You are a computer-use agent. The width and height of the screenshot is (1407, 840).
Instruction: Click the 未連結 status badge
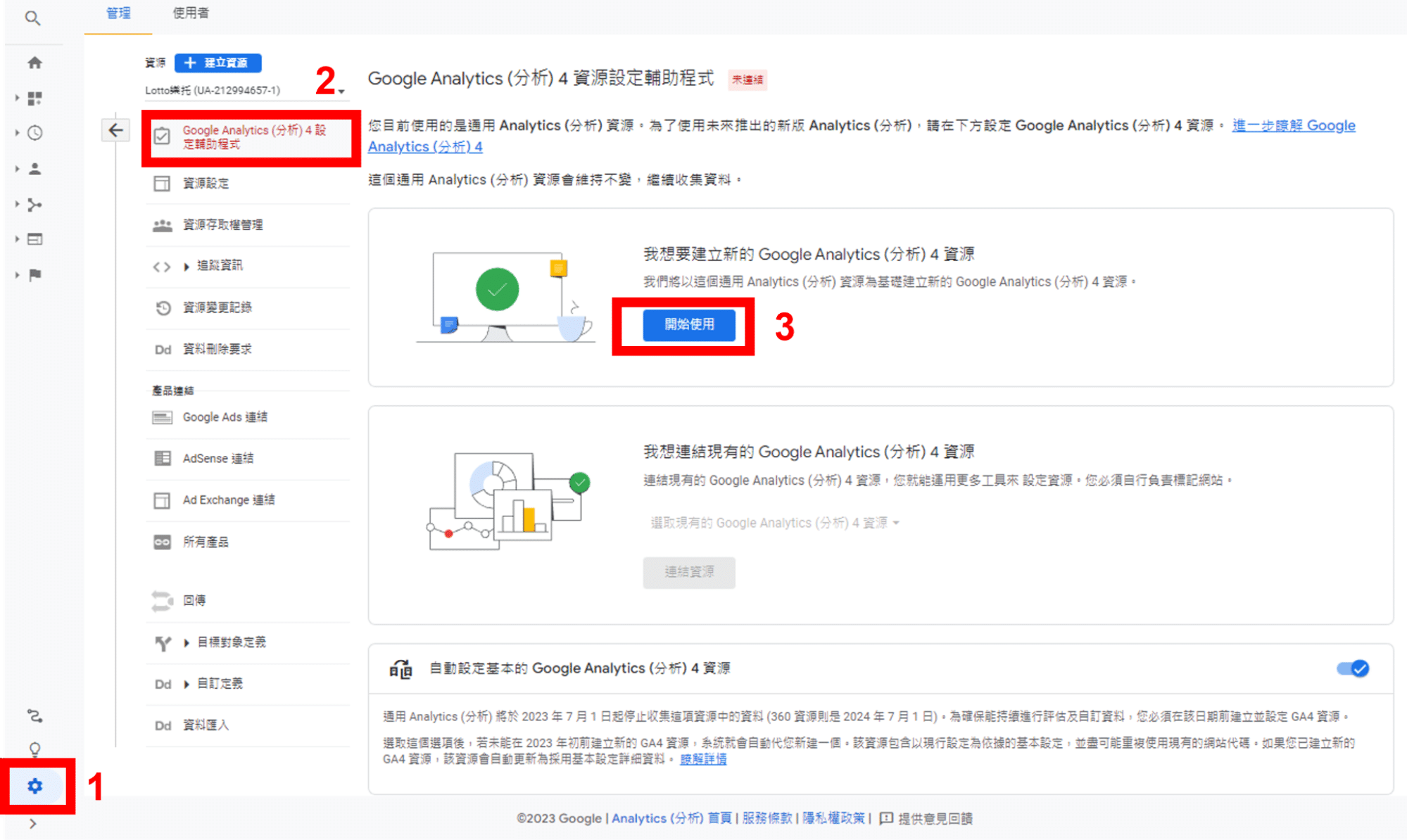point(747,79)
